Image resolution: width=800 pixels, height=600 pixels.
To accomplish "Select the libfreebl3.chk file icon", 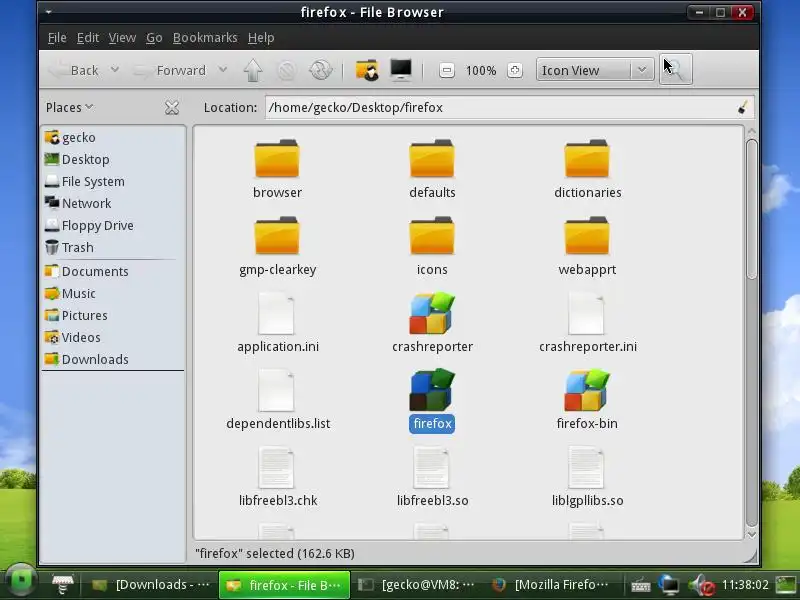I will [276, 467].
